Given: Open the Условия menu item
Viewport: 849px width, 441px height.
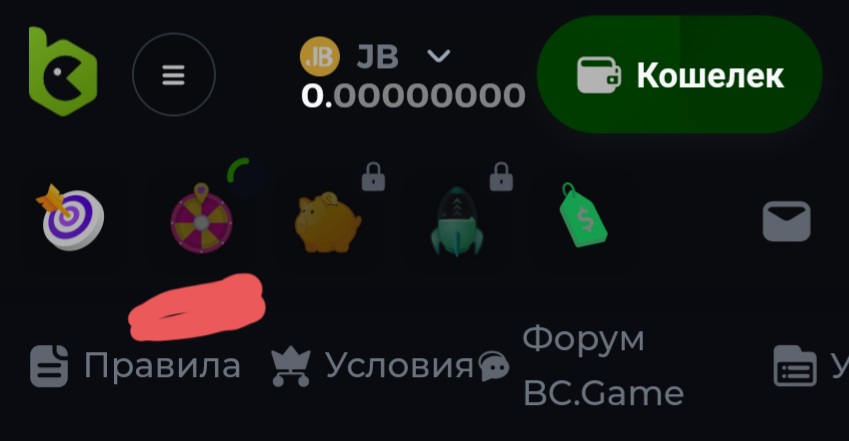Looking at the screenshot, I should point(372,366).
